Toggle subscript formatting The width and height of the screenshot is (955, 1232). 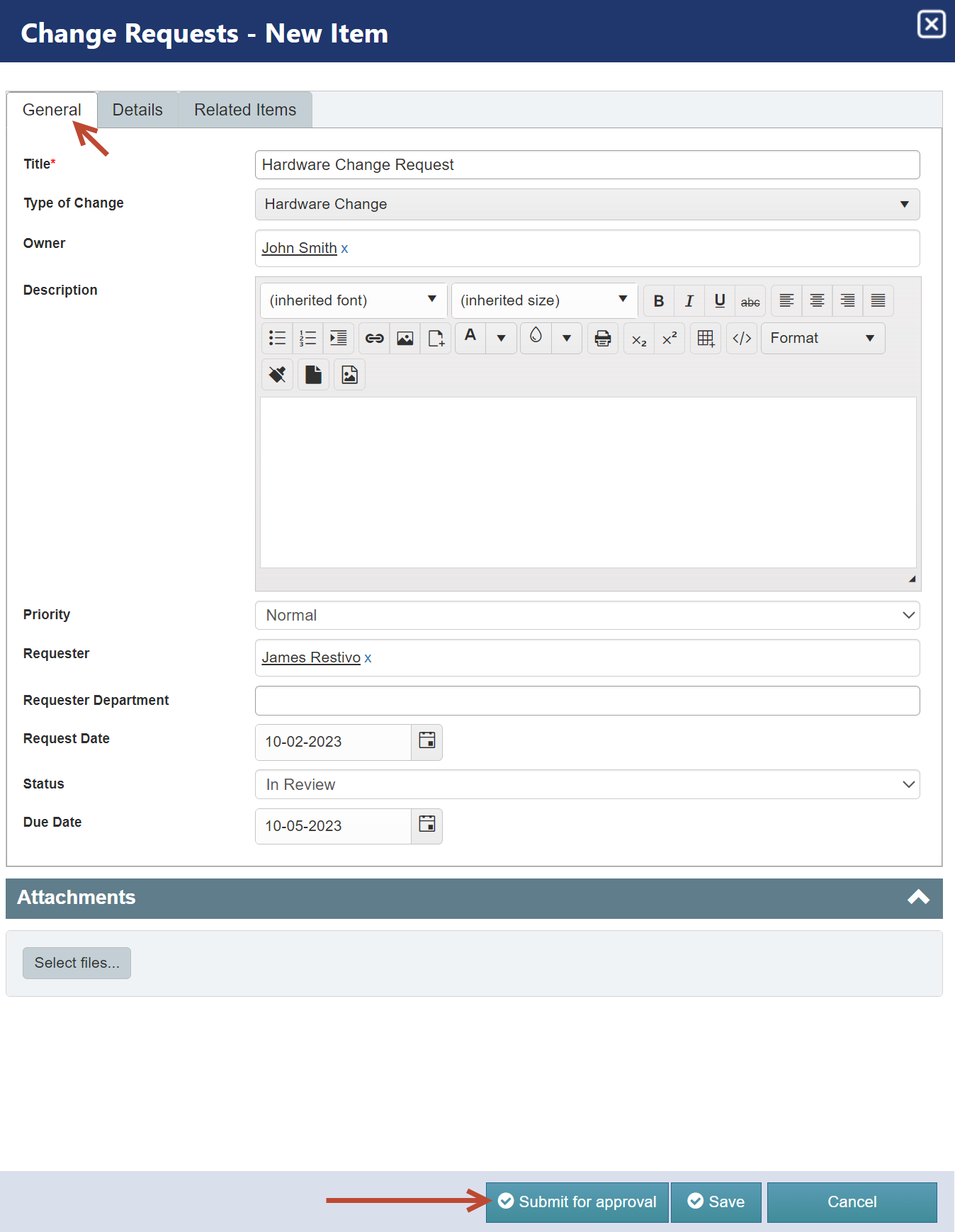[639, 339]
